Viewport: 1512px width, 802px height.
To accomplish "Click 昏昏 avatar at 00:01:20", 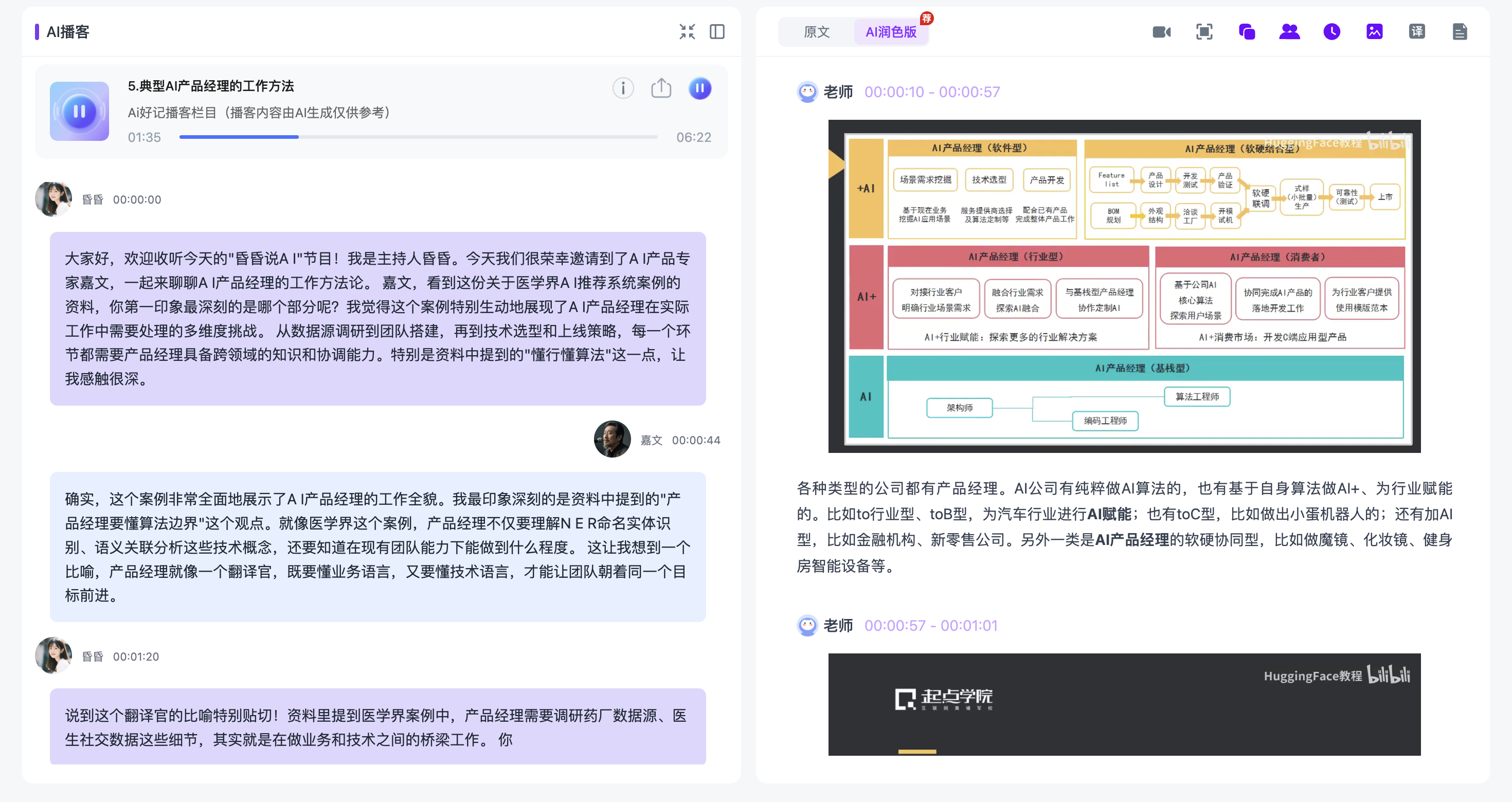I will click(x=53, y=656).
